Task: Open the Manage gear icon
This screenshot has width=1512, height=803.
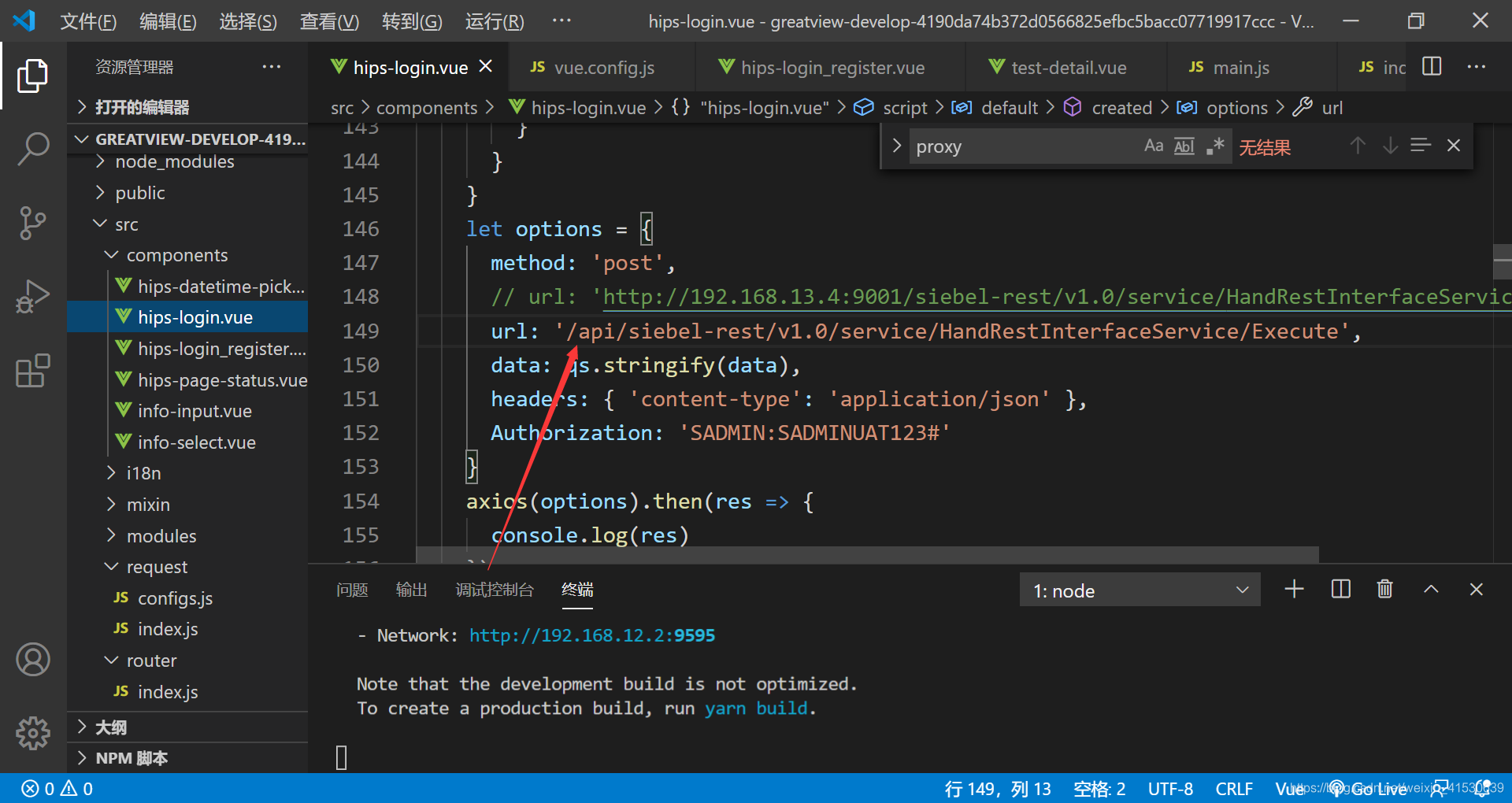Action: pos(32,733)
